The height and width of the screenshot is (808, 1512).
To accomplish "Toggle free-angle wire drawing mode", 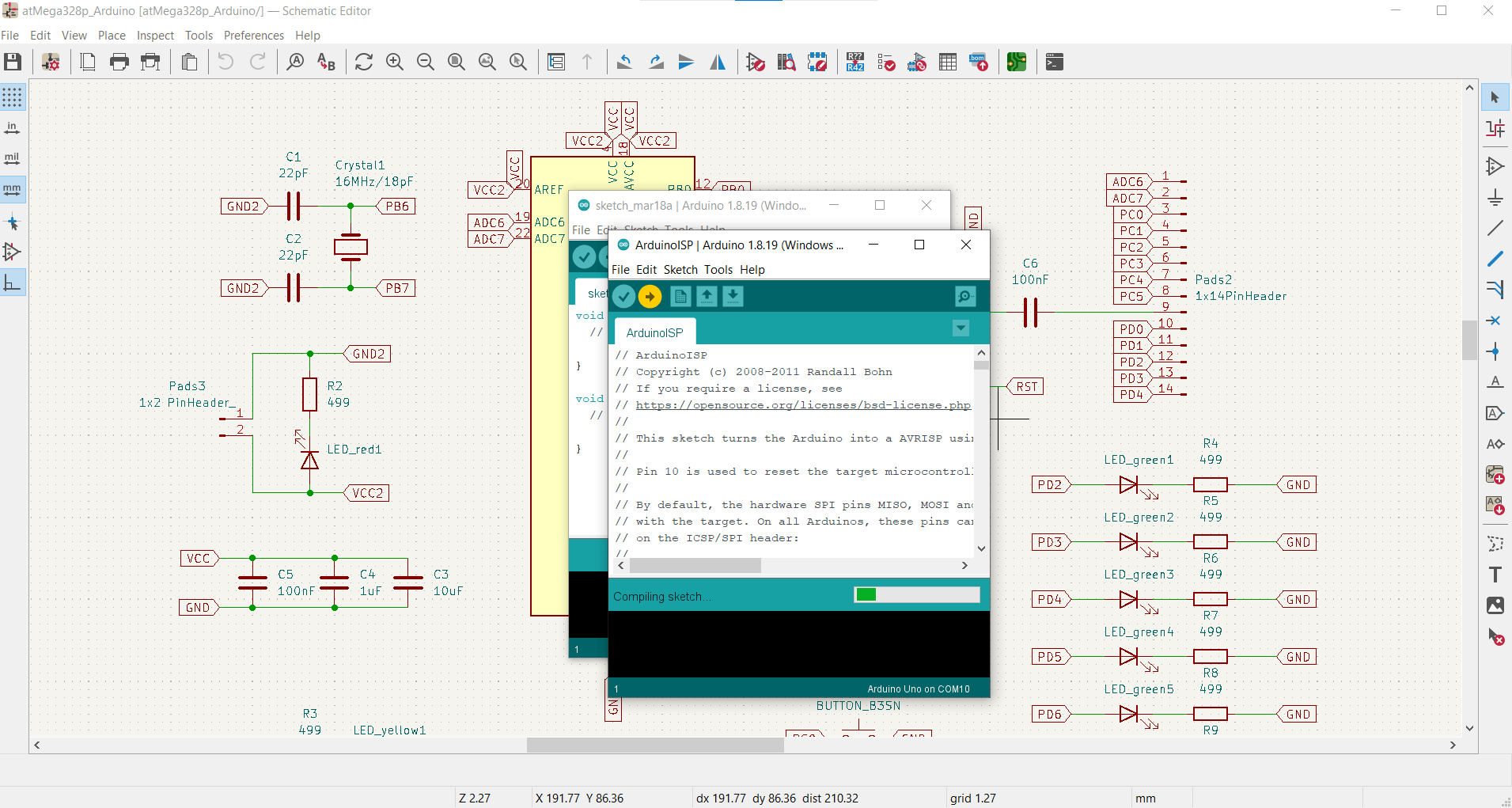I will pyautogui.click(x=13, y=283).
